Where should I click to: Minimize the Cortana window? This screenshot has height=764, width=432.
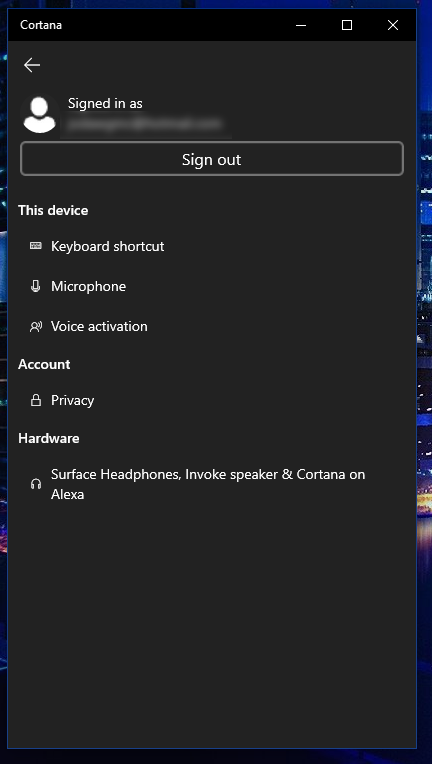tap(301, 25)
